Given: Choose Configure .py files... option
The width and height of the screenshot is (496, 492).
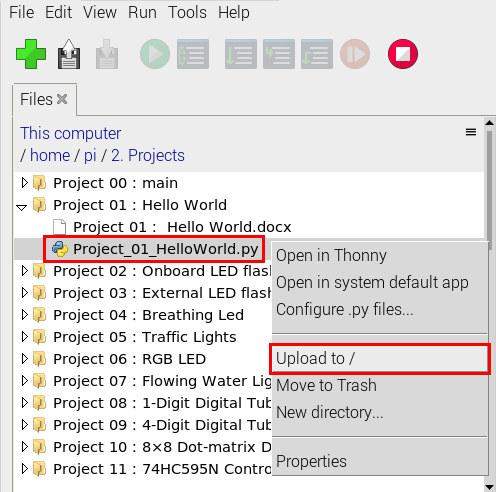Looking at the screenshot, I should click(379, 310).
